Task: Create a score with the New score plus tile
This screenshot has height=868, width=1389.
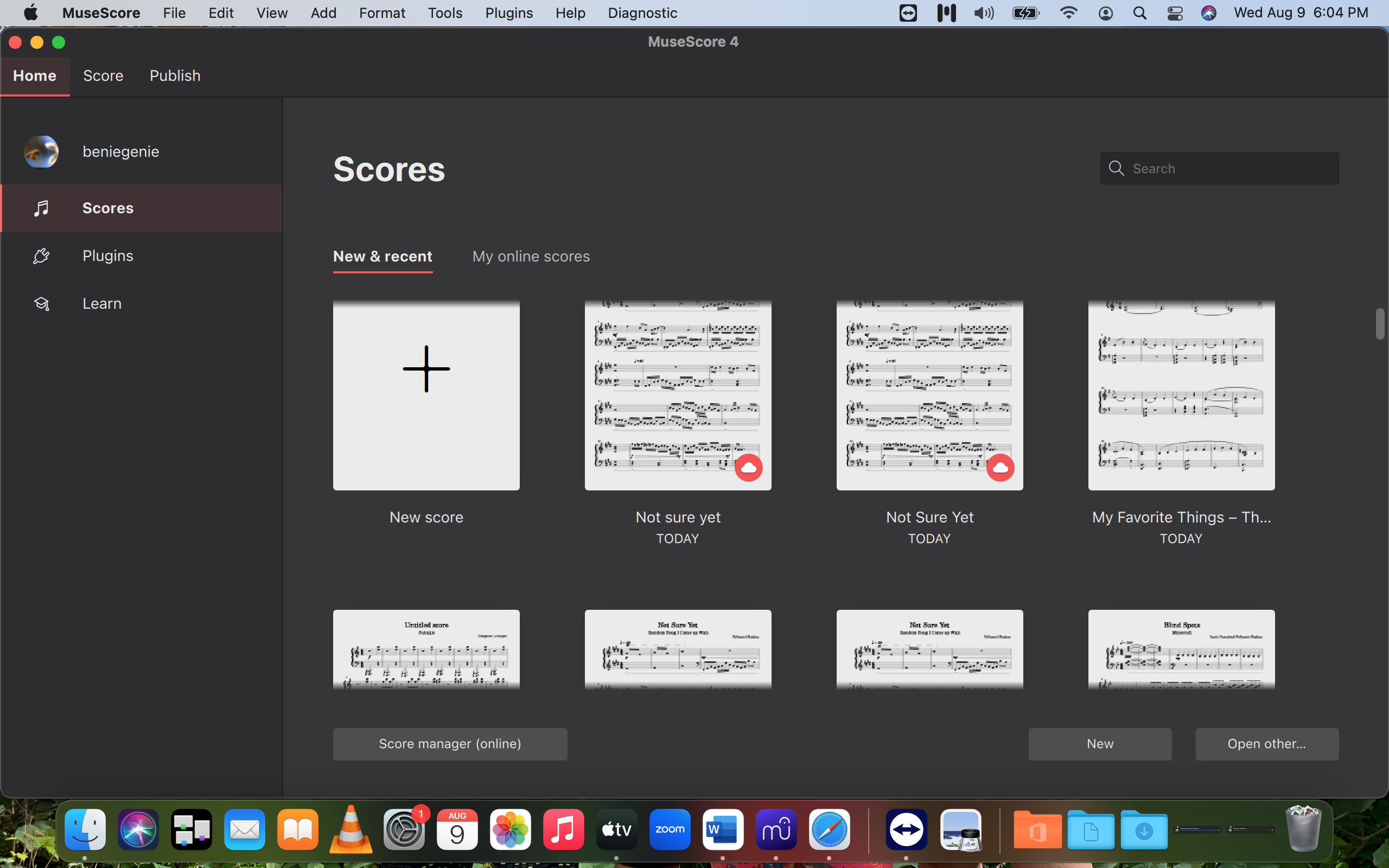Action: [426, 394]
